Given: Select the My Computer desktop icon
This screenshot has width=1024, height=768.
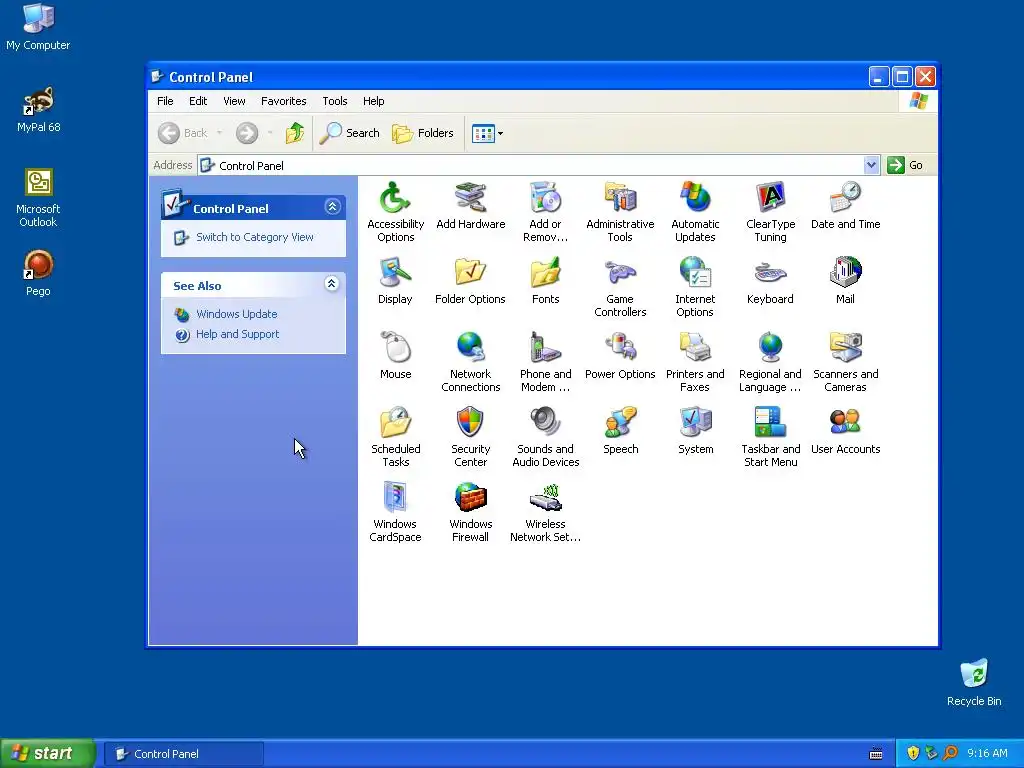Looking at the screenshot, I should (38, 27).
